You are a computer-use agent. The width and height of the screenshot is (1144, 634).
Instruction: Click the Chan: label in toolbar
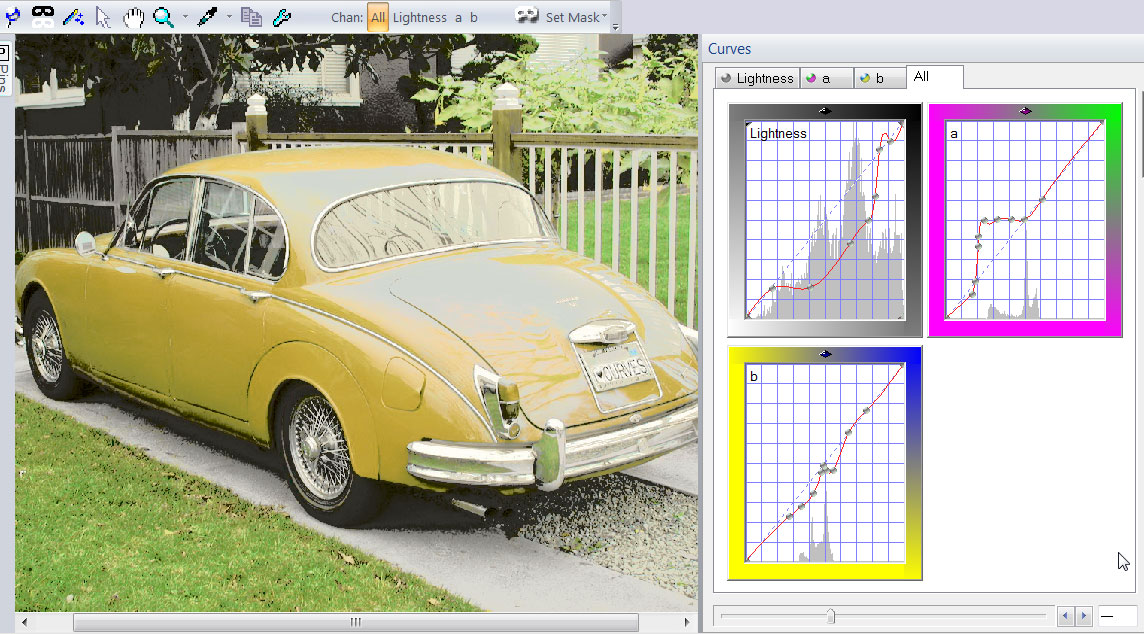[x=347, y=18]
